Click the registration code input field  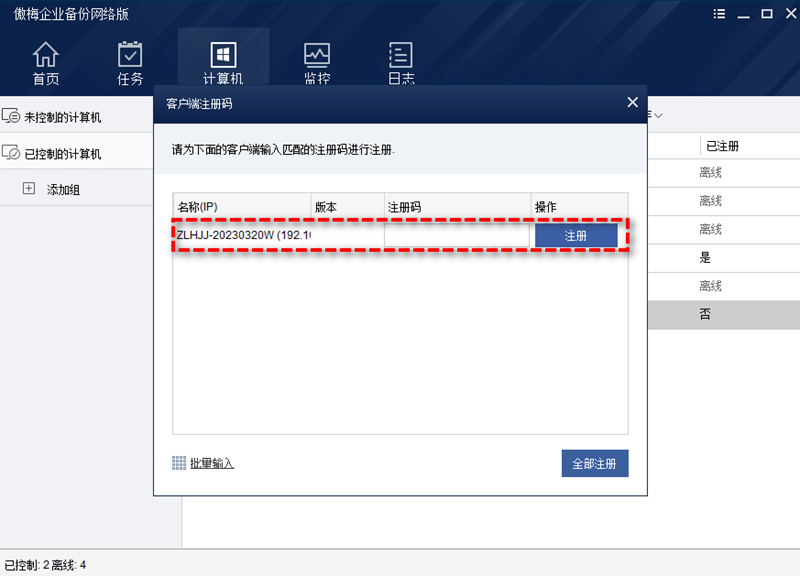click(460, 234)
